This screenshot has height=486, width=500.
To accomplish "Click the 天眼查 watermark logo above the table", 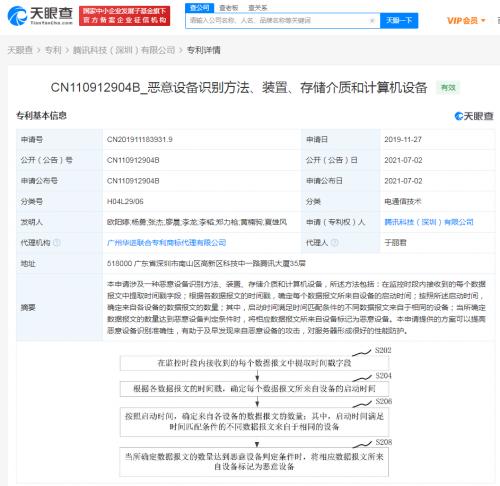I will click(474, 116).
